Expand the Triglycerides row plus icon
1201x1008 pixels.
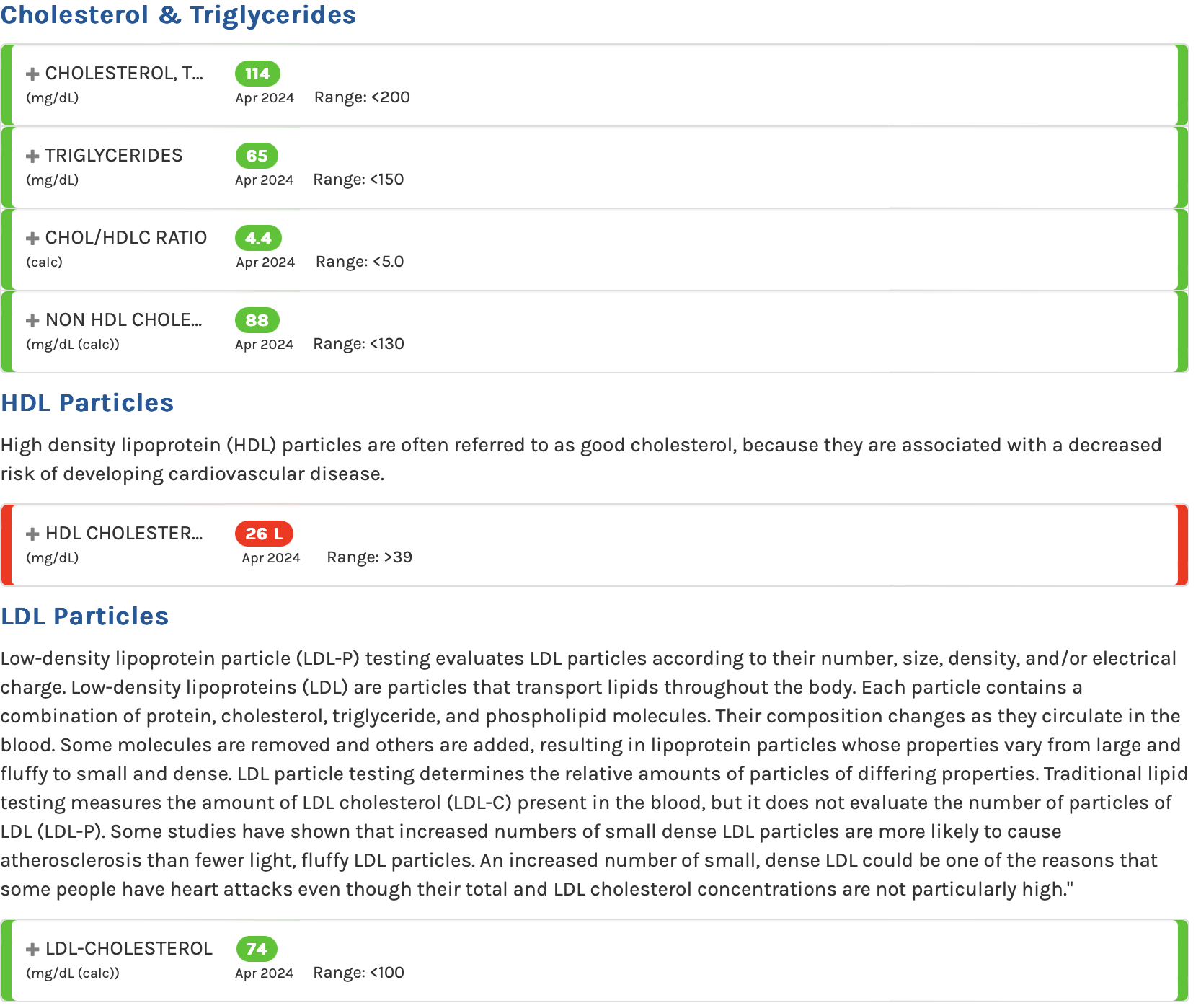[32, 156]
